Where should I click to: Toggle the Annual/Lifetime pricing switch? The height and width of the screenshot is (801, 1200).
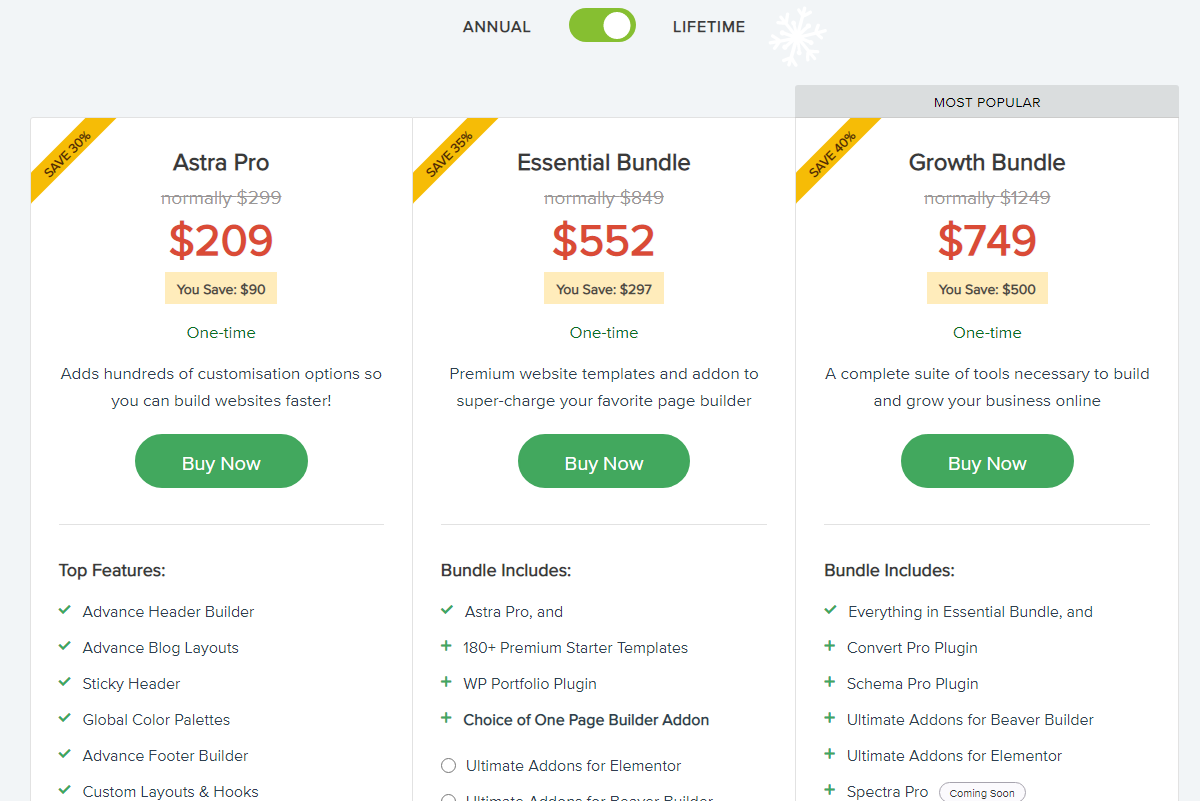click(602, 26)
